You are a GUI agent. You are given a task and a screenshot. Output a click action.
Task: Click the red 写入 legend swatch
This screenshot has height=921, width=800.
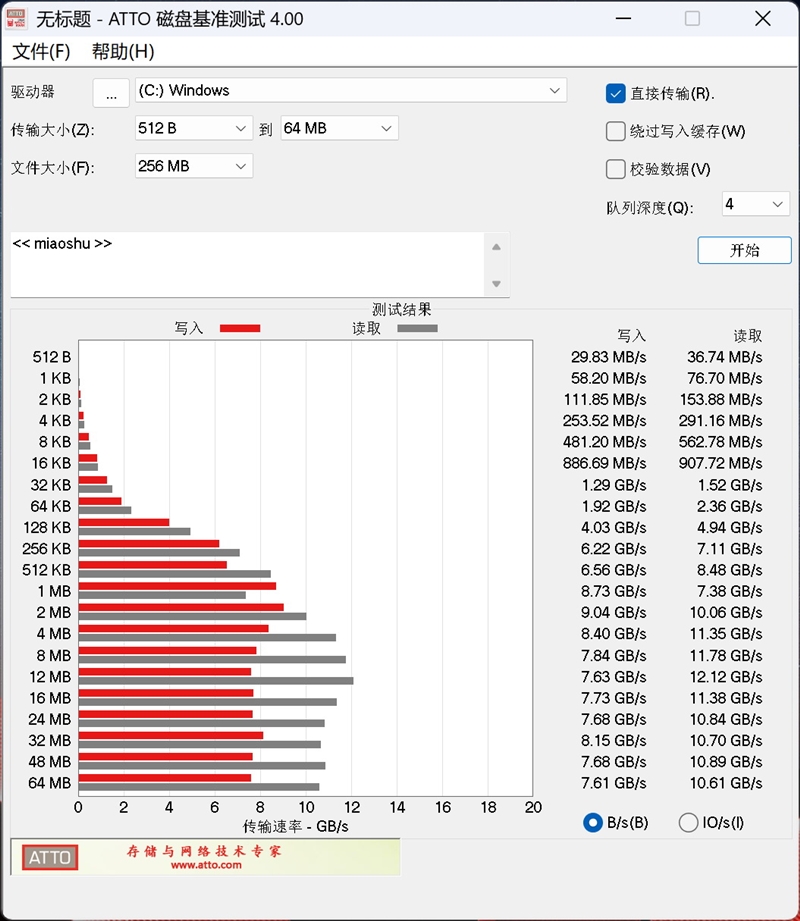(x=239, y=328)
